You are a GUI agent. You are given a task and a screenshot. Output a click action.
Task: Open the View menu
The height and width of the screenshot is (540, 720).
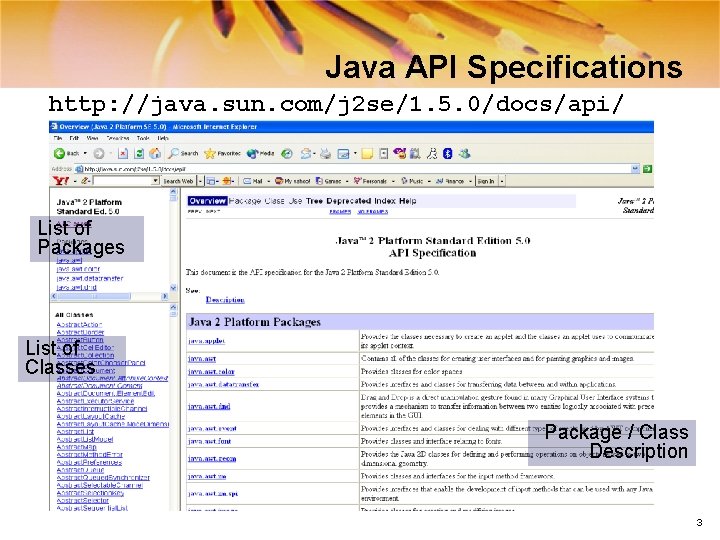tap(92, 138)
